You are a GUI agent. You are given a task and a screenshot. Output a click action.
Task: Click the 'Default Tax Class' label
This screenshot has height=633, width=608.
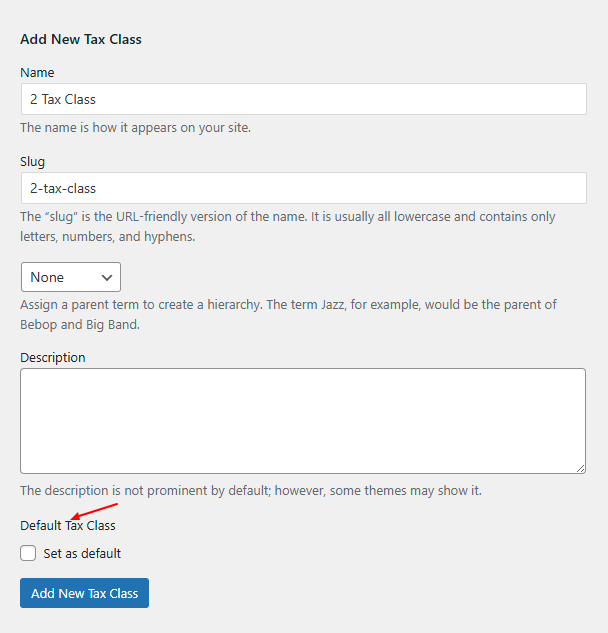(68, 526)
